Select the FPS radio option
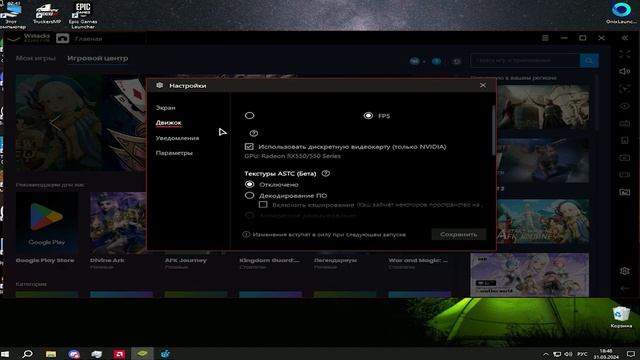The width and height of the screenshot is (640, 360). pos(368,116)
